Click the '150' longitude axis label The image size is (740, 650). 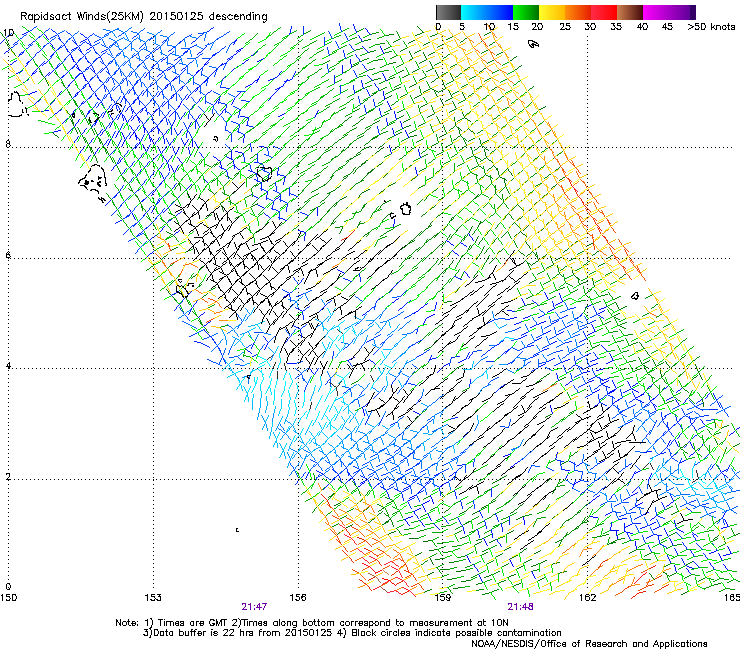point(8,598)
